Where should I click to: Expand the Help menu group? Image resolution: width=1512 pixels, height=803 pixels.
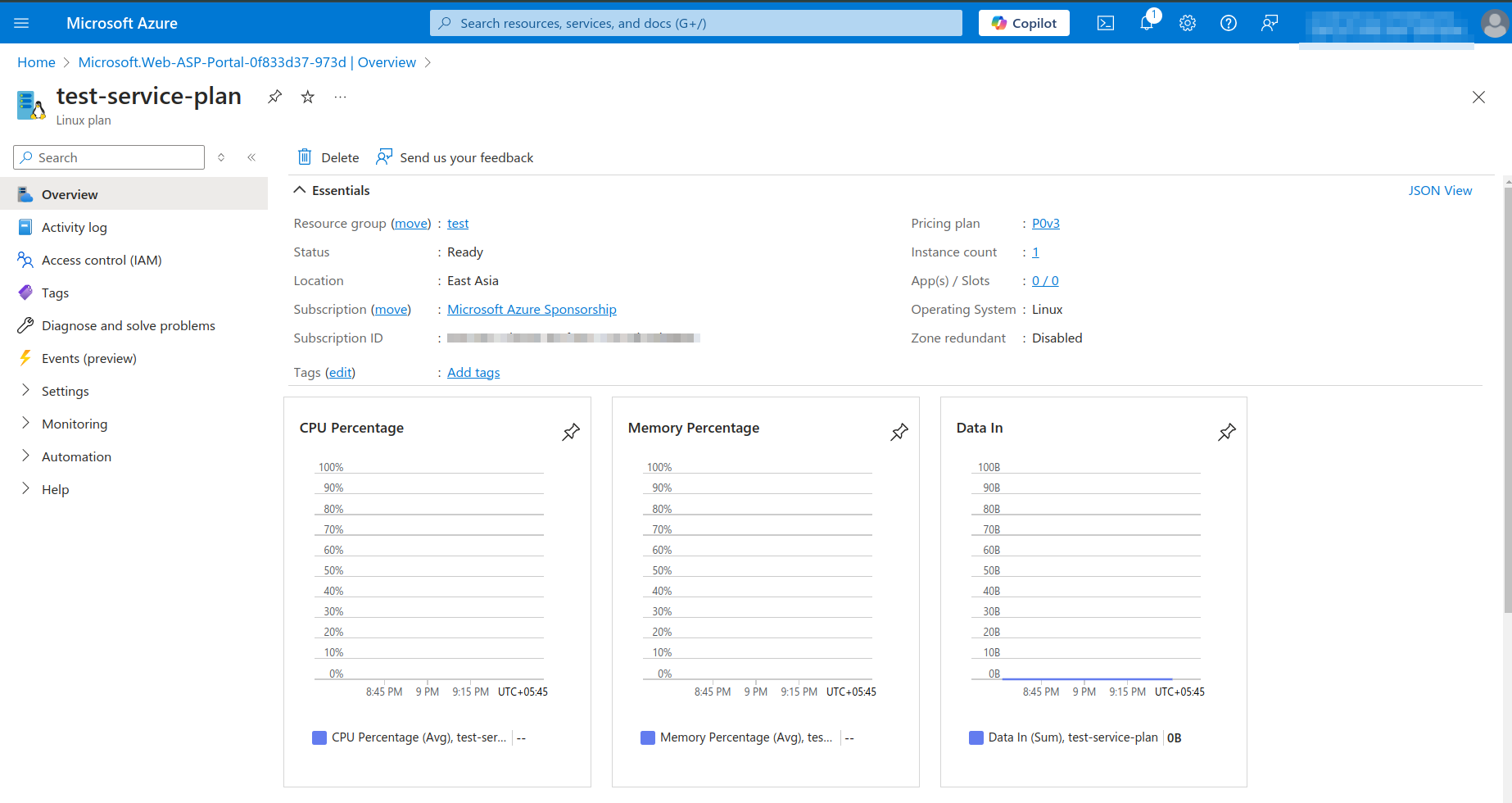click(x=25, y=488)
